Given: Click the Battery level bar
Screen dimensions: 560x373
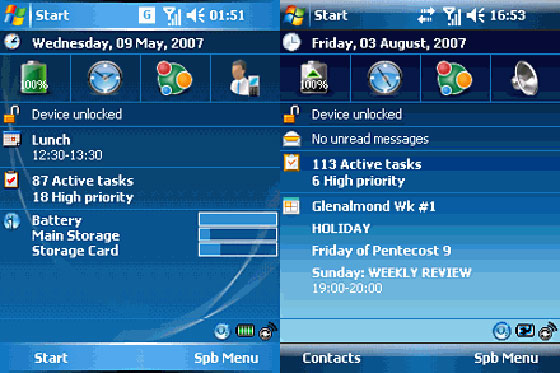Looking at the screenshot, I should (238, 219).
